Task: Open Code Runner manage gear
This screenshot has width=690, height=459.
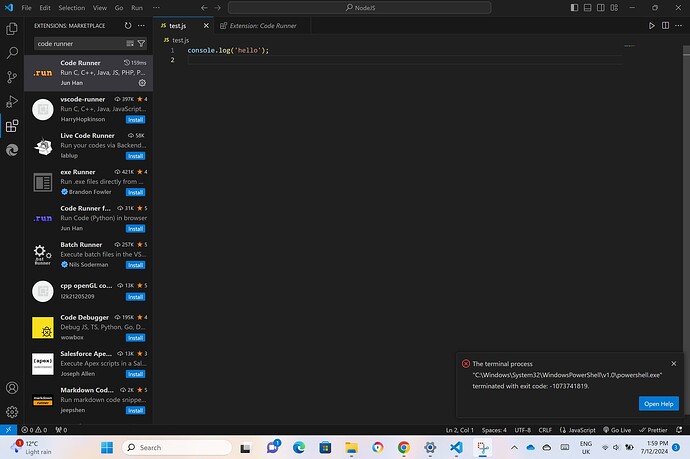Action: click(142, 83)
